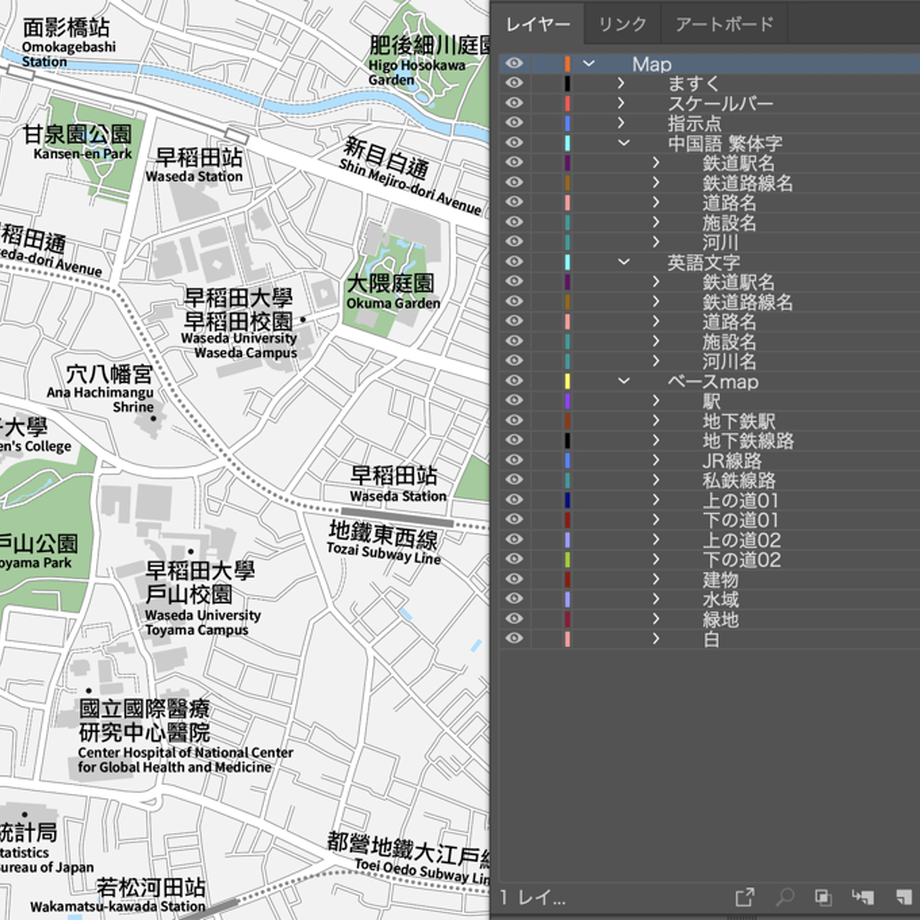Click the Tozai Subway Line label
Screen dimensions: 920x920
click(x=384, y=553)
